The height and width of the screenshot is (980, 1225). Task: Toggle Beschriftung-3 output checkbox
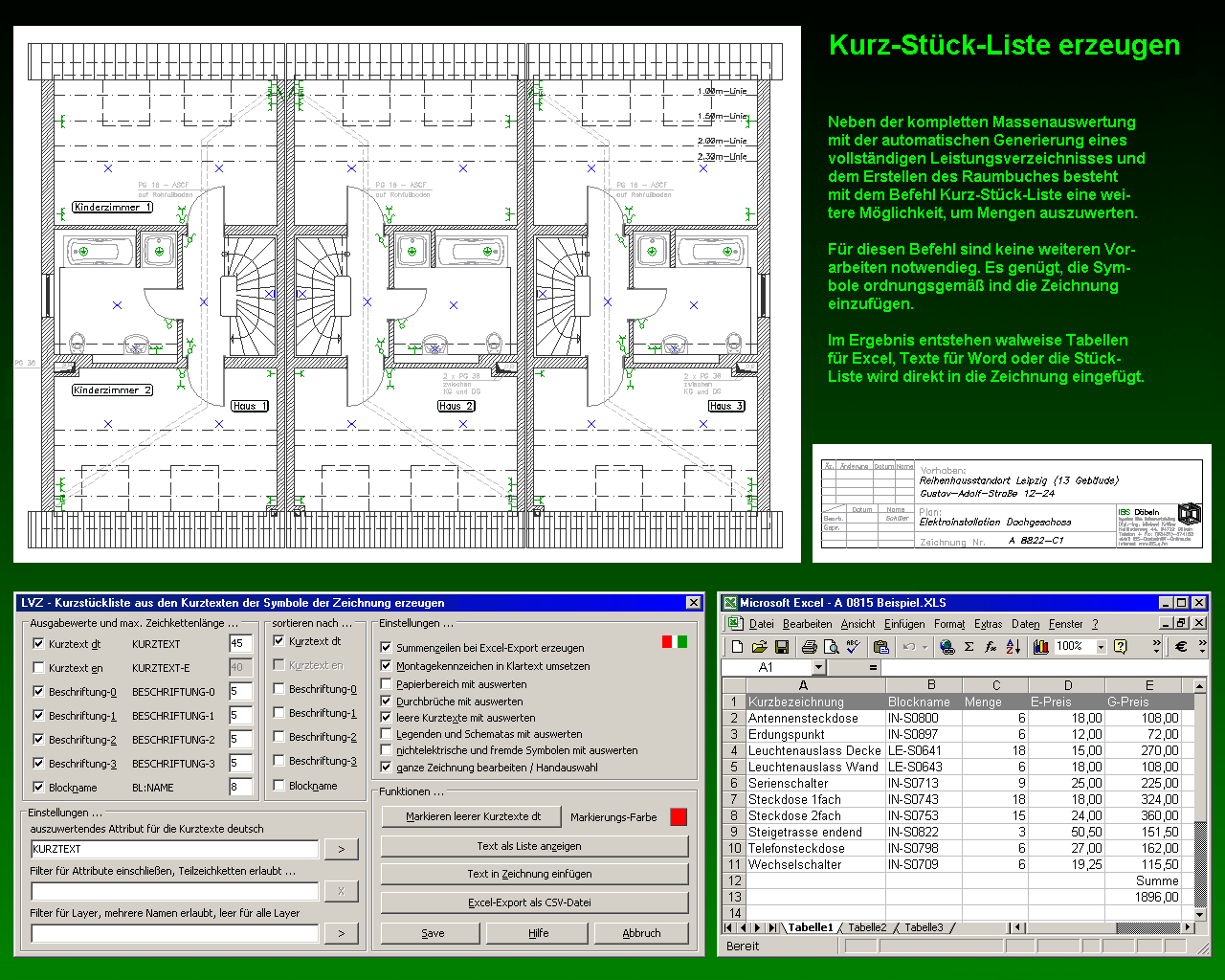(x=38, y=764)
